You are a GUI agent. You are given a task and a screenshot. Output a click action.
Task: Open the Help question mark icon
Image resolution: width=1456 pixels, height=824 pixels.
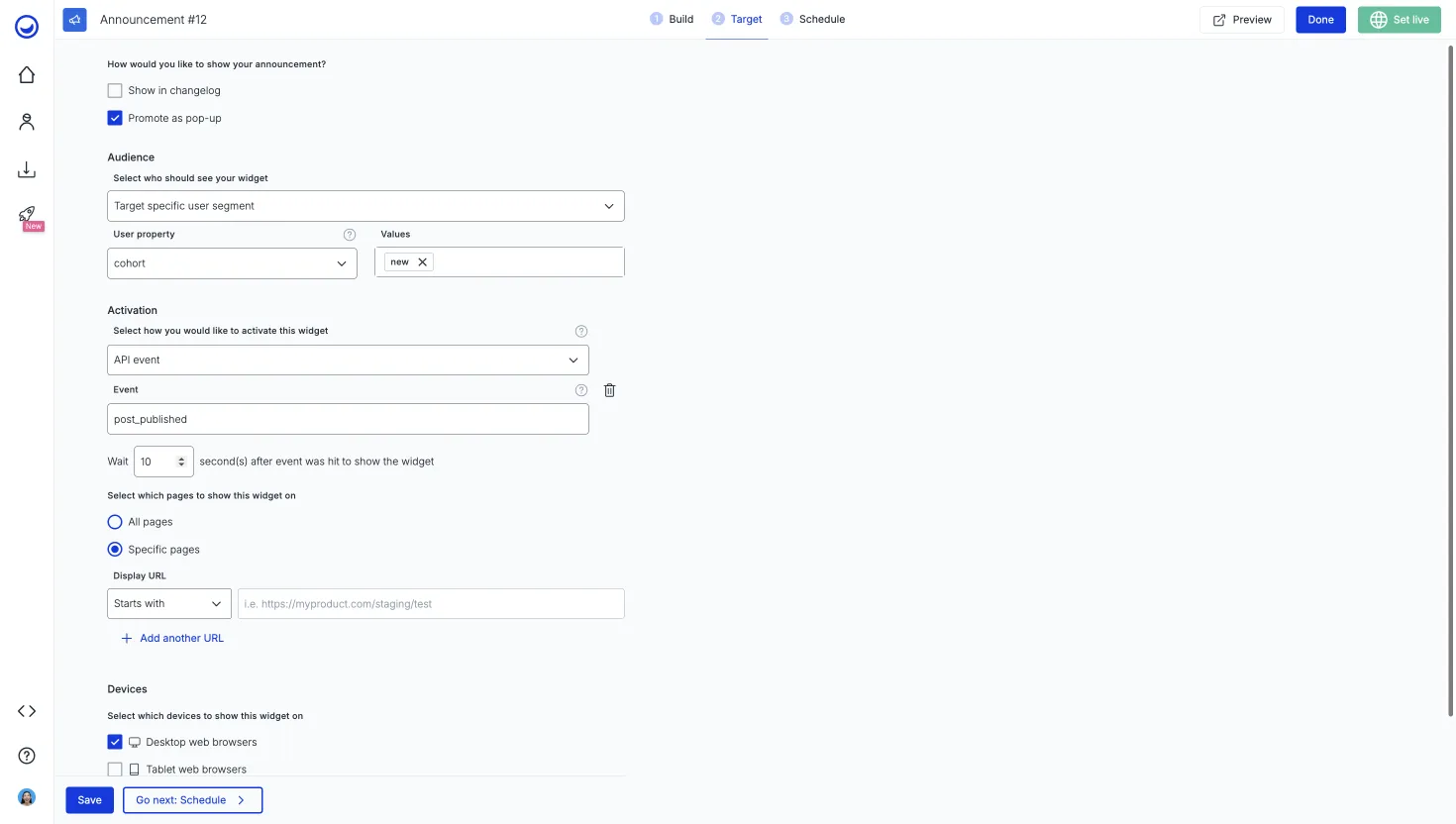26,756
